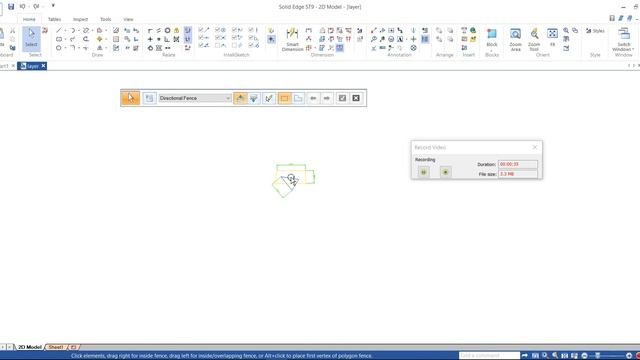Toggle unchecked IntelliSketch checkbox, third column bottom row
This screenshot has height=360, width=640.
(x=234, y=45)
